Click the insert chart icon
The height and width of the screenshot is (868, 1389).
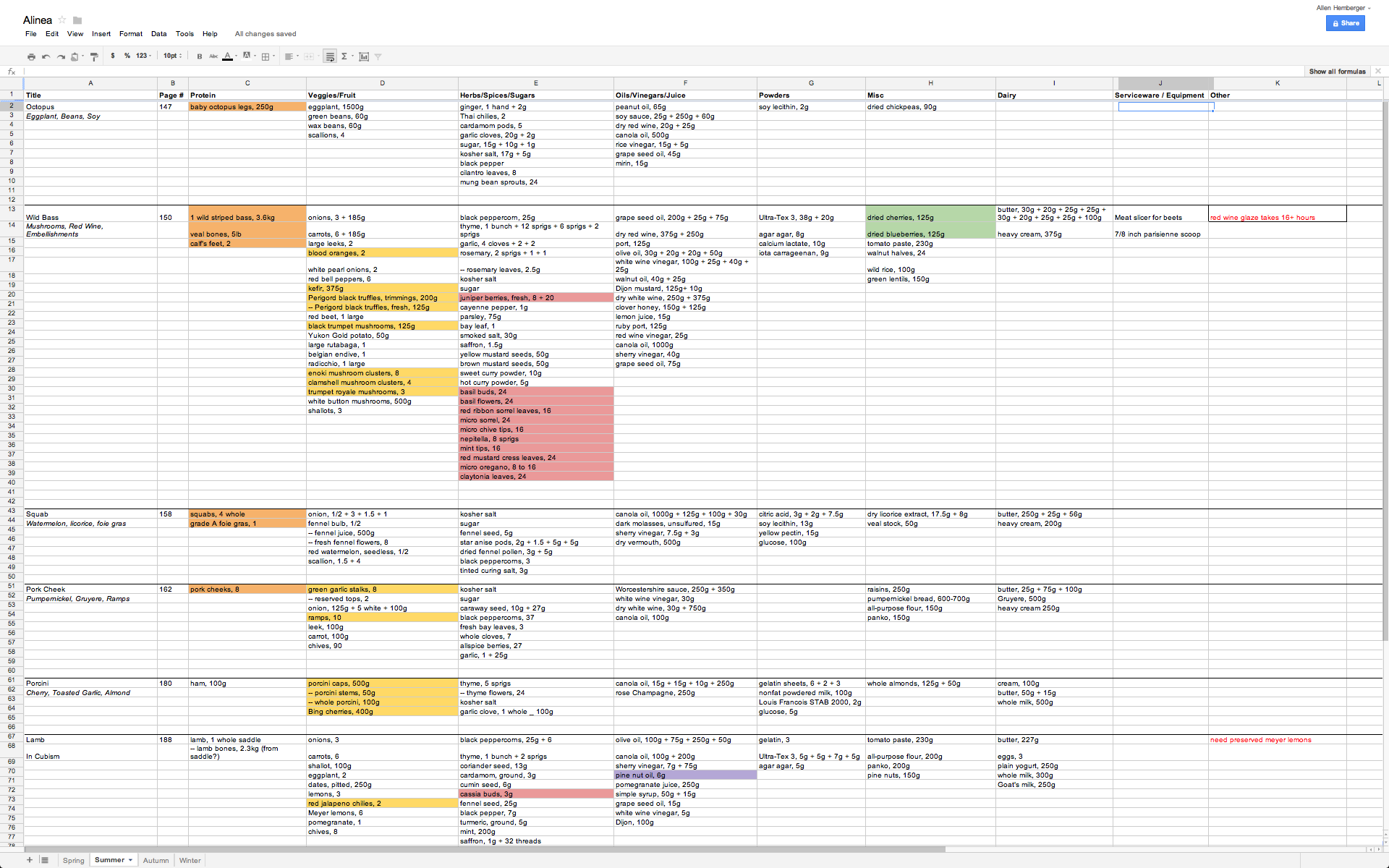(364, 56)
